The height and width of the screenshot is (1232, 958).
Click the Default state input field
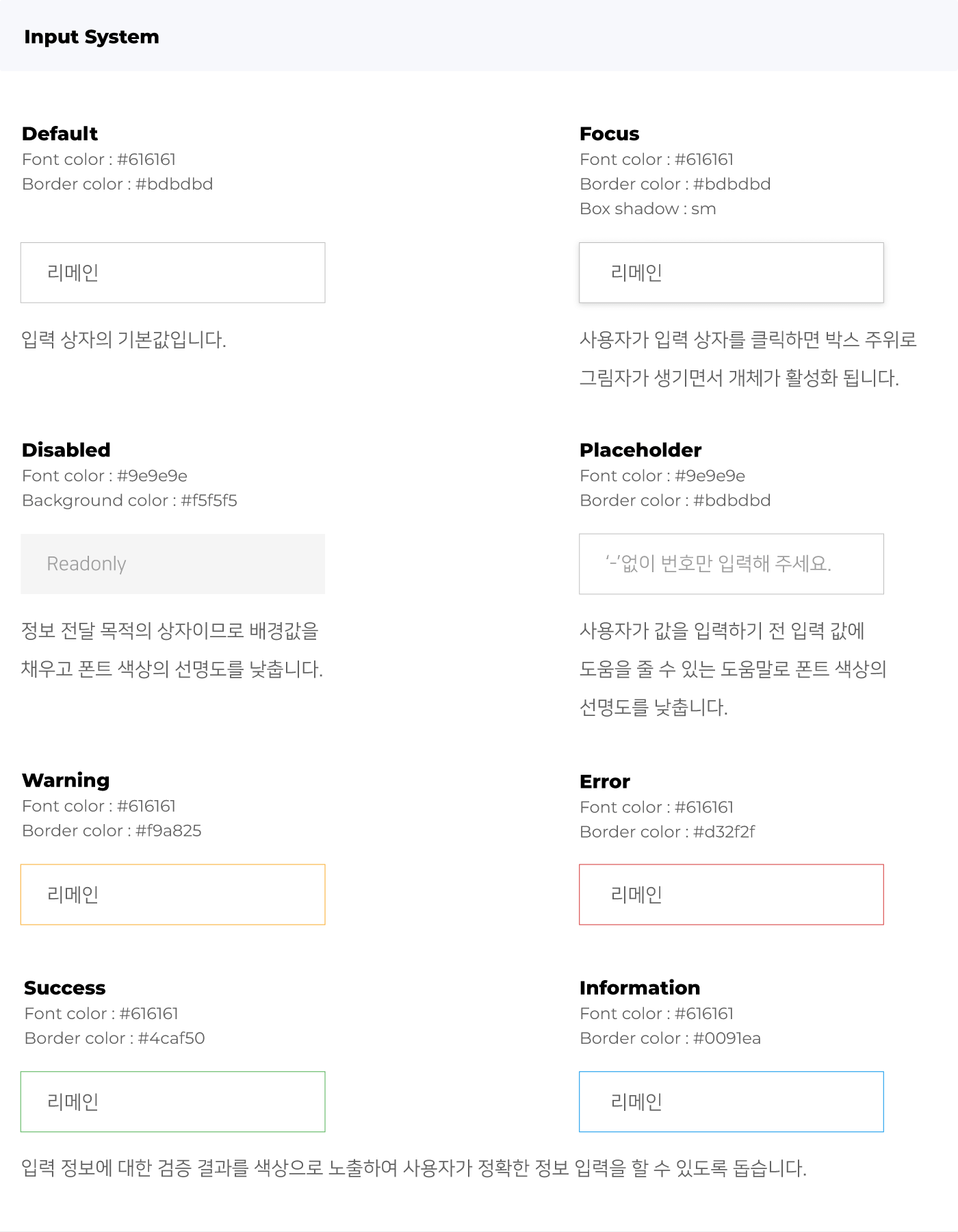(172, 272)
